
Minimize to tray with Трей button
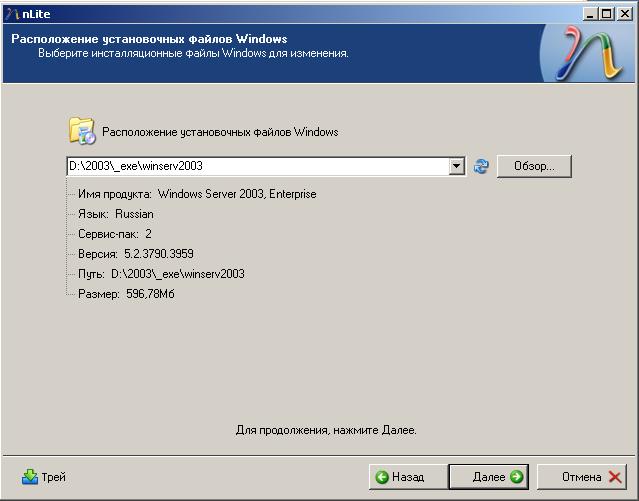44,477
